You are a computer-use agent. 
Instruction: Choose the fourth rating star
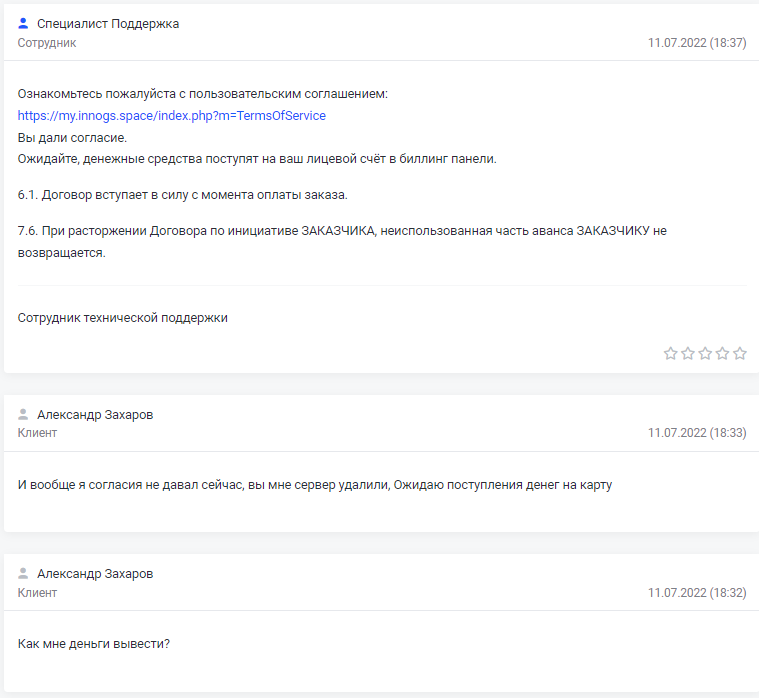(722, 353)
